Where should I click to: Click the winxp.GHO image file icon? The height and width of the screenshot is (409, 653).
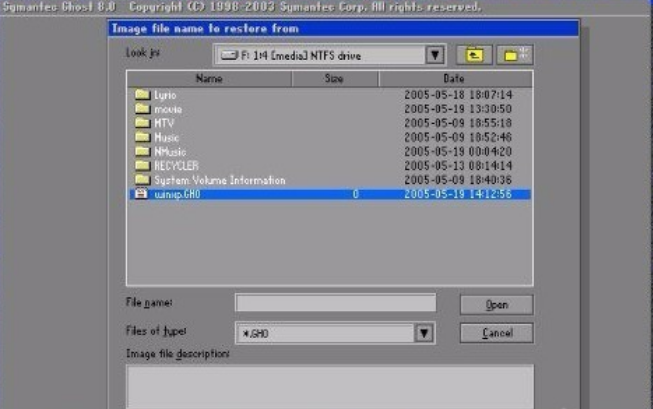point(142,194)
